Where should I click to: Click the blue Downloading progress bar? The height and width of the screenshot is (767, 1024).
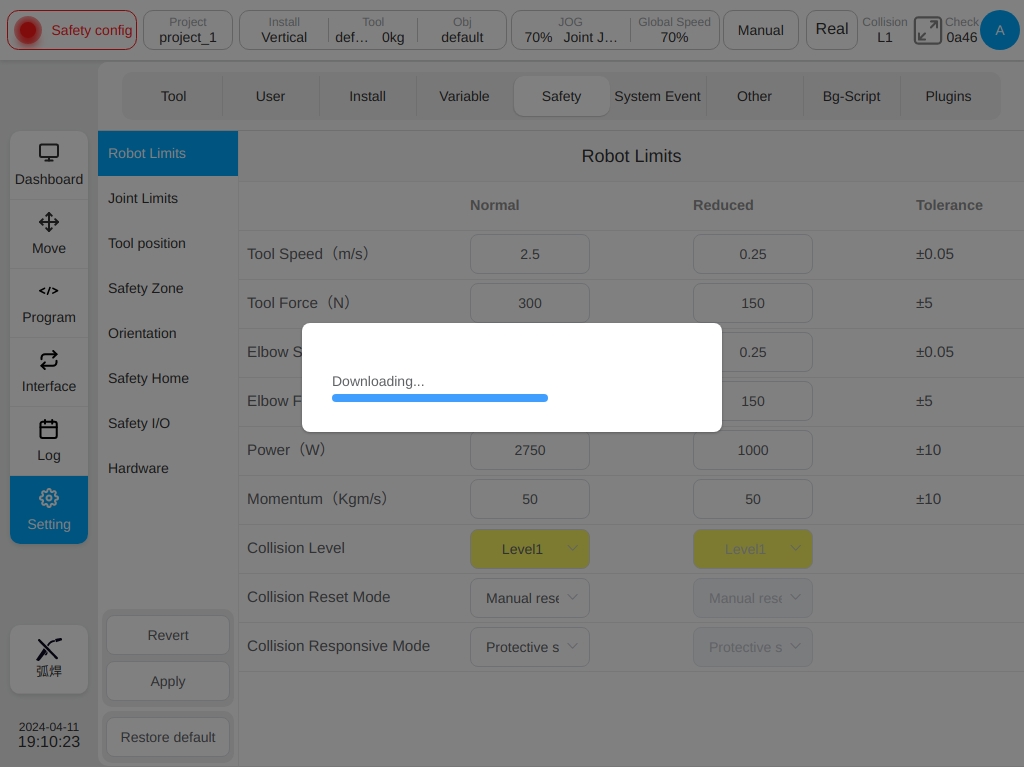[440, 398]
